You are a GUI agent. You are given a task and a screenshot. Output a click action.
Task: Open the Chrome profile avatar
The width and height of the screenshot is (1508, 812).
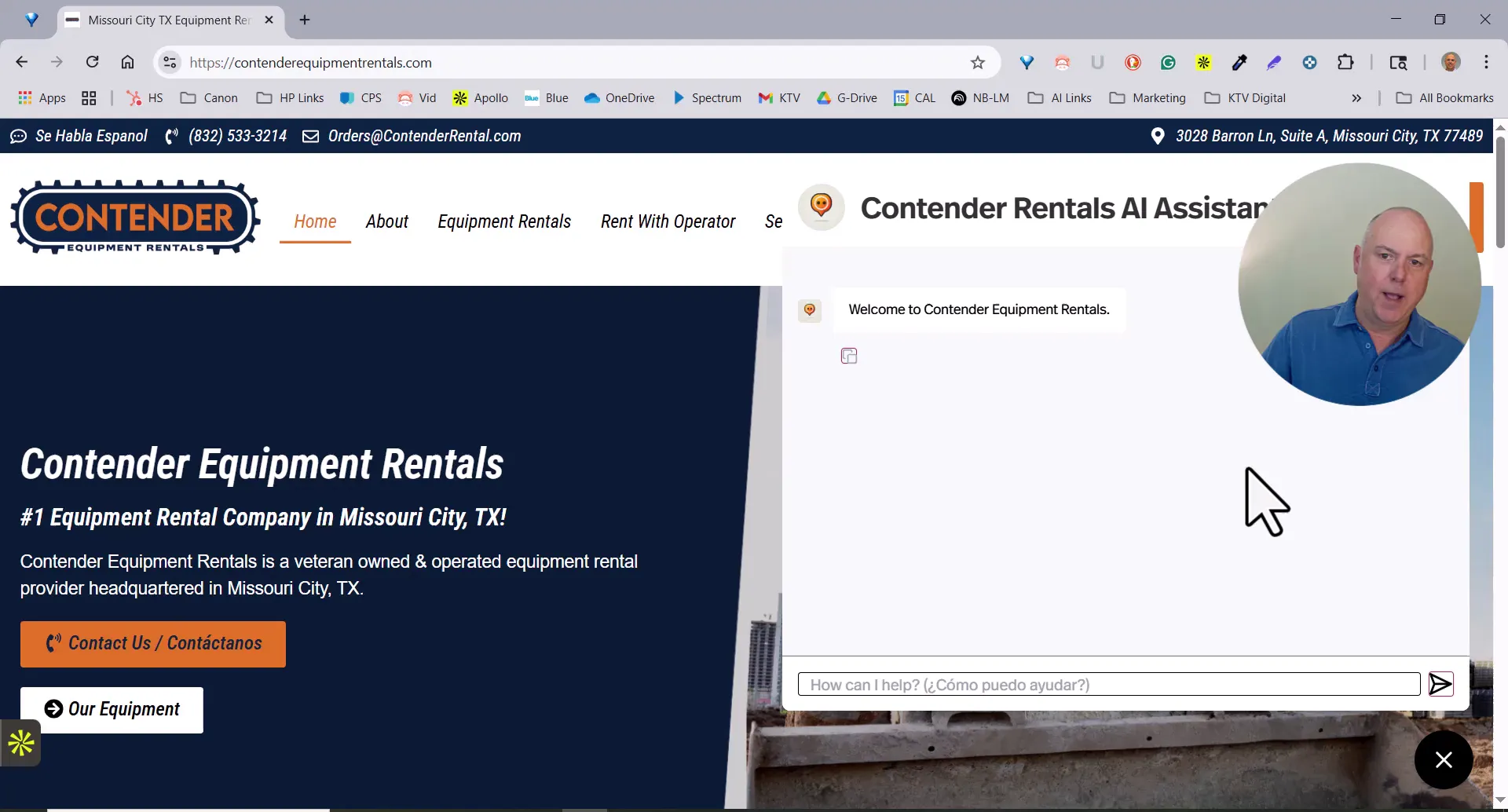(x=1451, y=62)
